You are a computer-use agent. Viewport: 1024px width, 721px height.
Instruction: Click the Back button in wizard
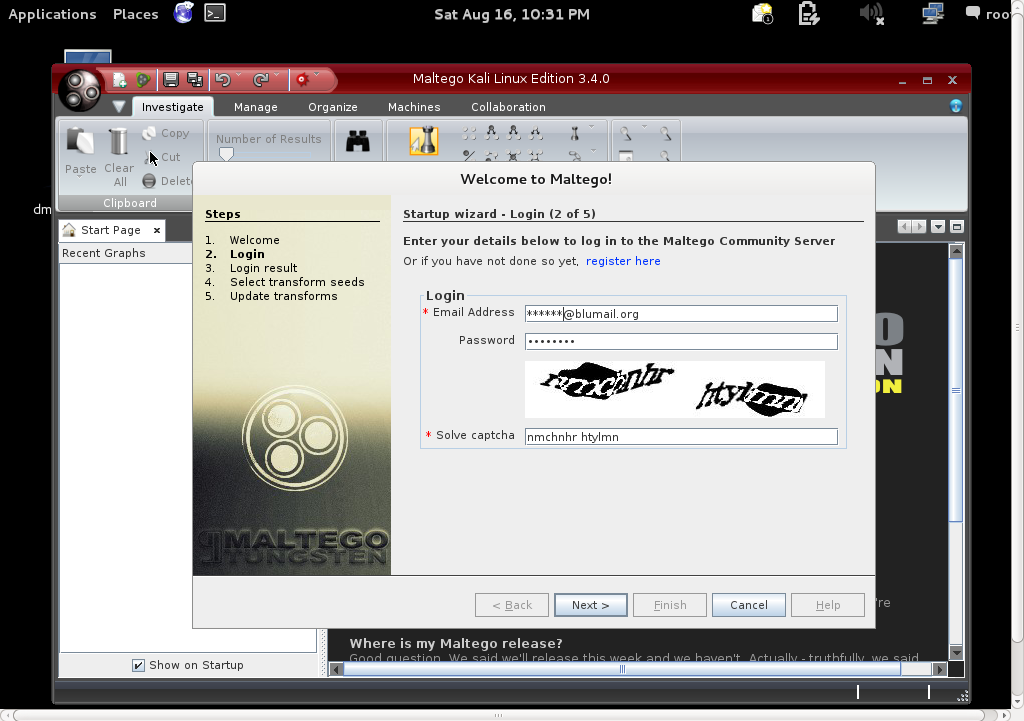(512, 605)
